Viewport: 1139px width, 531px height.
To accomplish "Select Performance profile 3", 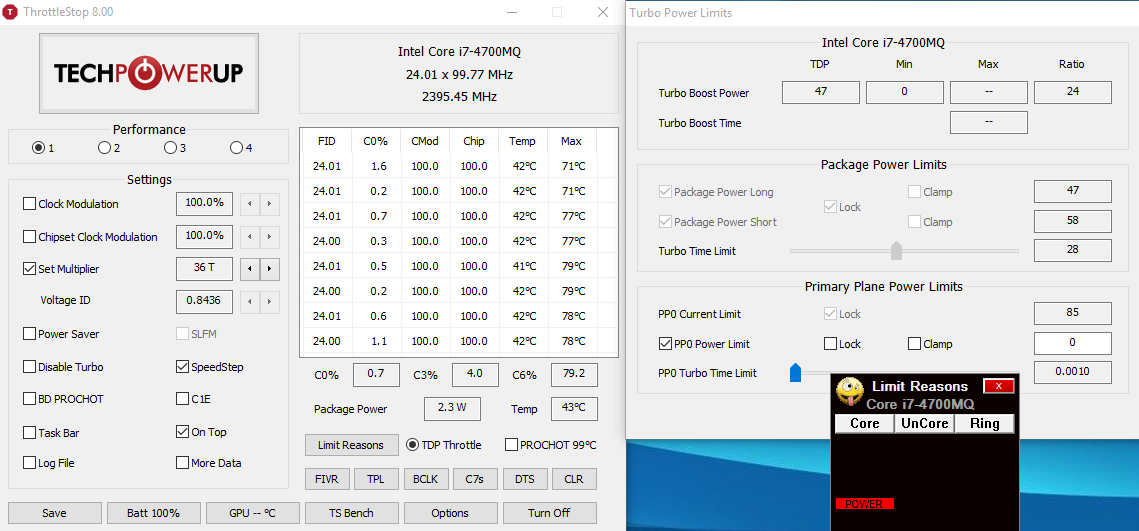I will point(170,148).
